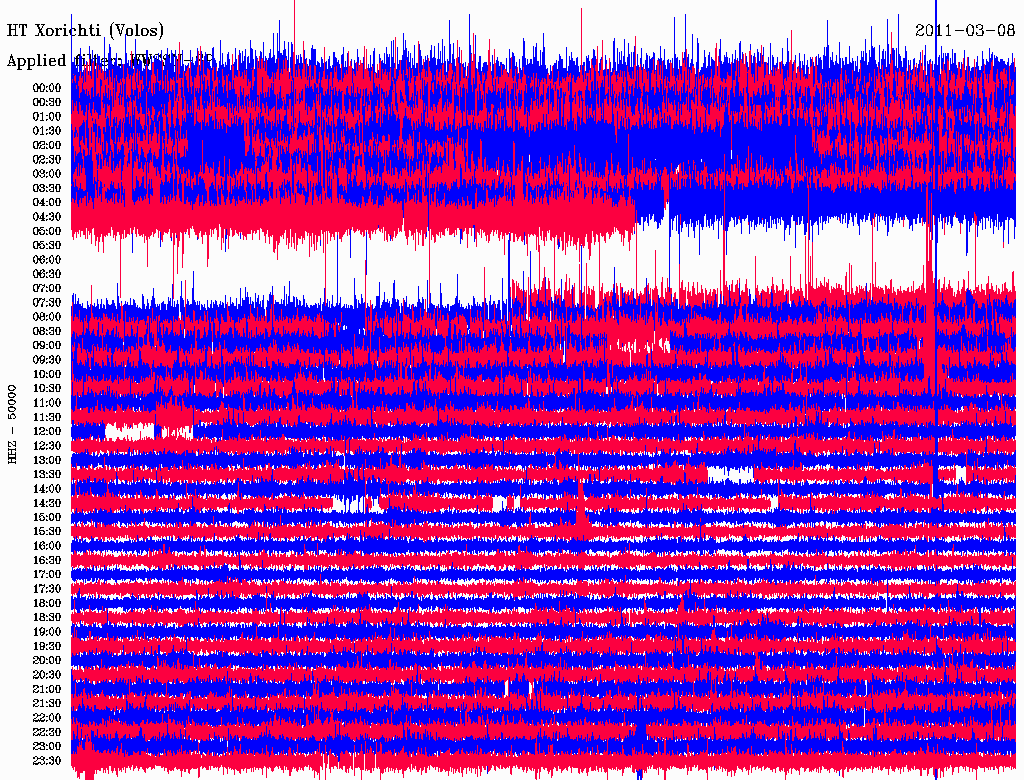Pick the 07:30 time row label
Image resolution: width=1024 pixels, height=780 pixels.
47,302
